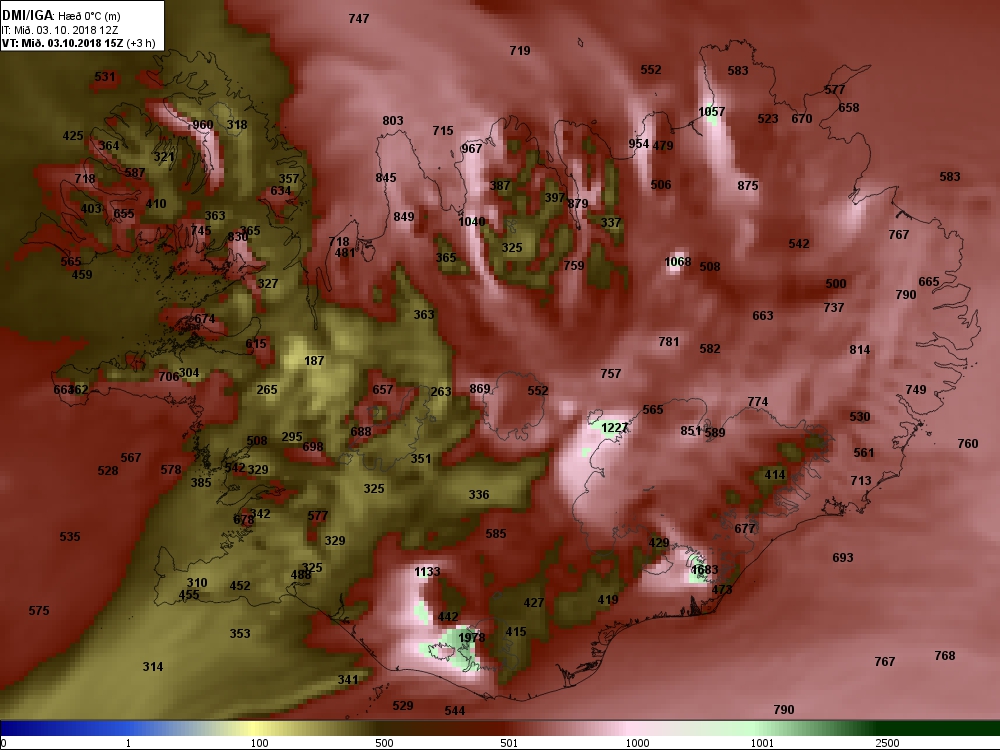This screenshot has width=1000, height=750.
Task: Click the 688 value
Action: pos(360,432)
